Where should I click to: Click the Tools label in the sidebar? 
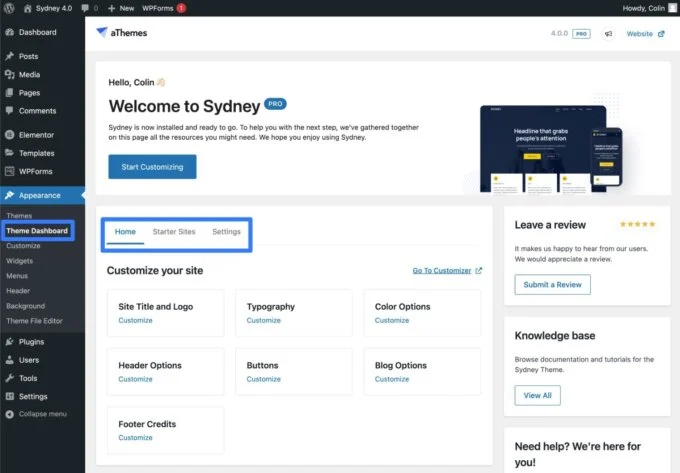click(x=28, y=378)
